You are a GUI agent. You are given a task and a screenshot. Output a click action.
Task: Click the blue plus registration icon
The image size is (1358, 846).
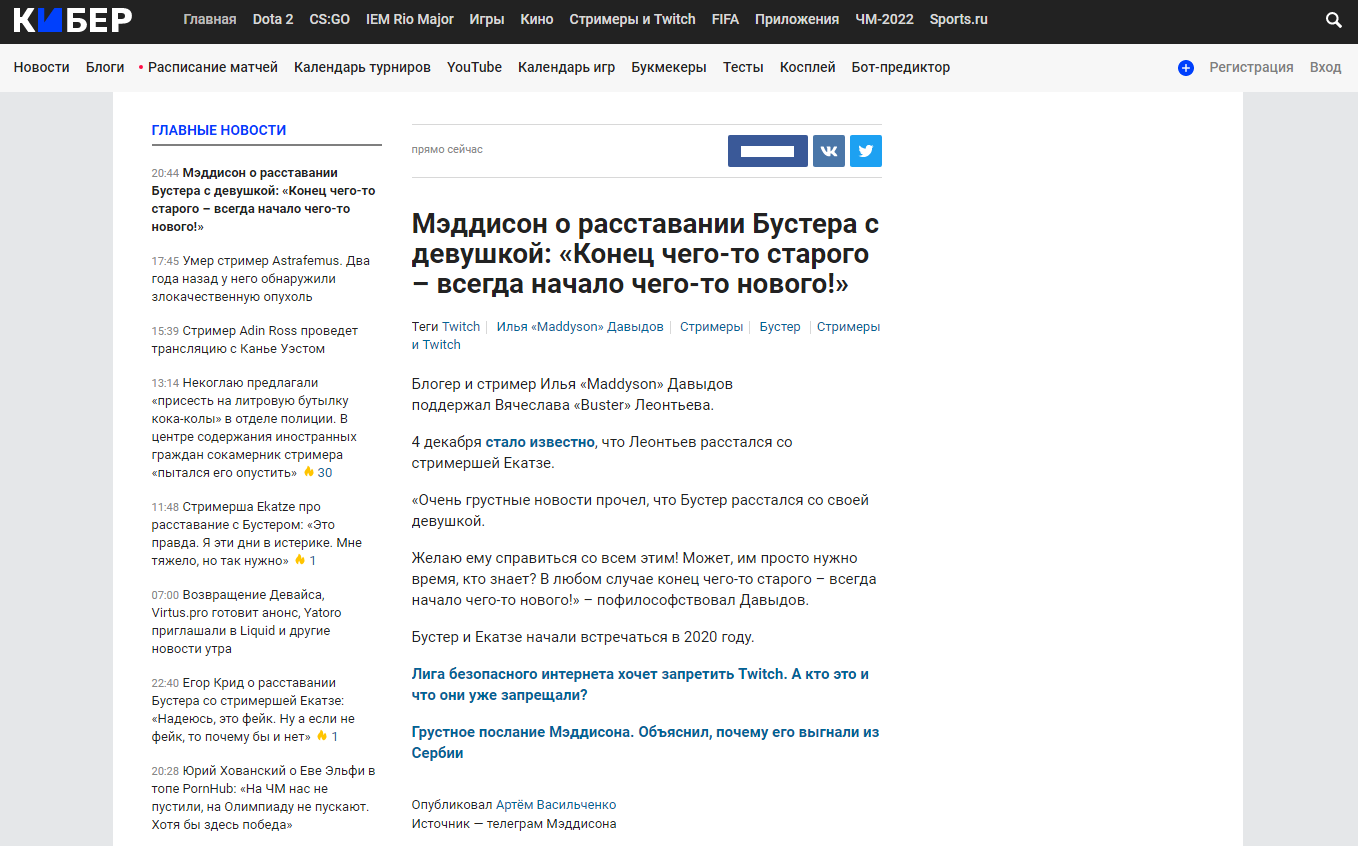tap(1186, 68)
